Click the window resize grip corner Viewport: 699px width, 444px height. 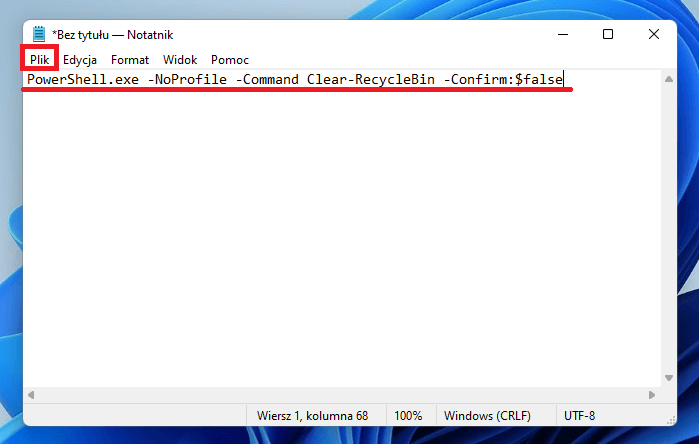pos(670,420)
